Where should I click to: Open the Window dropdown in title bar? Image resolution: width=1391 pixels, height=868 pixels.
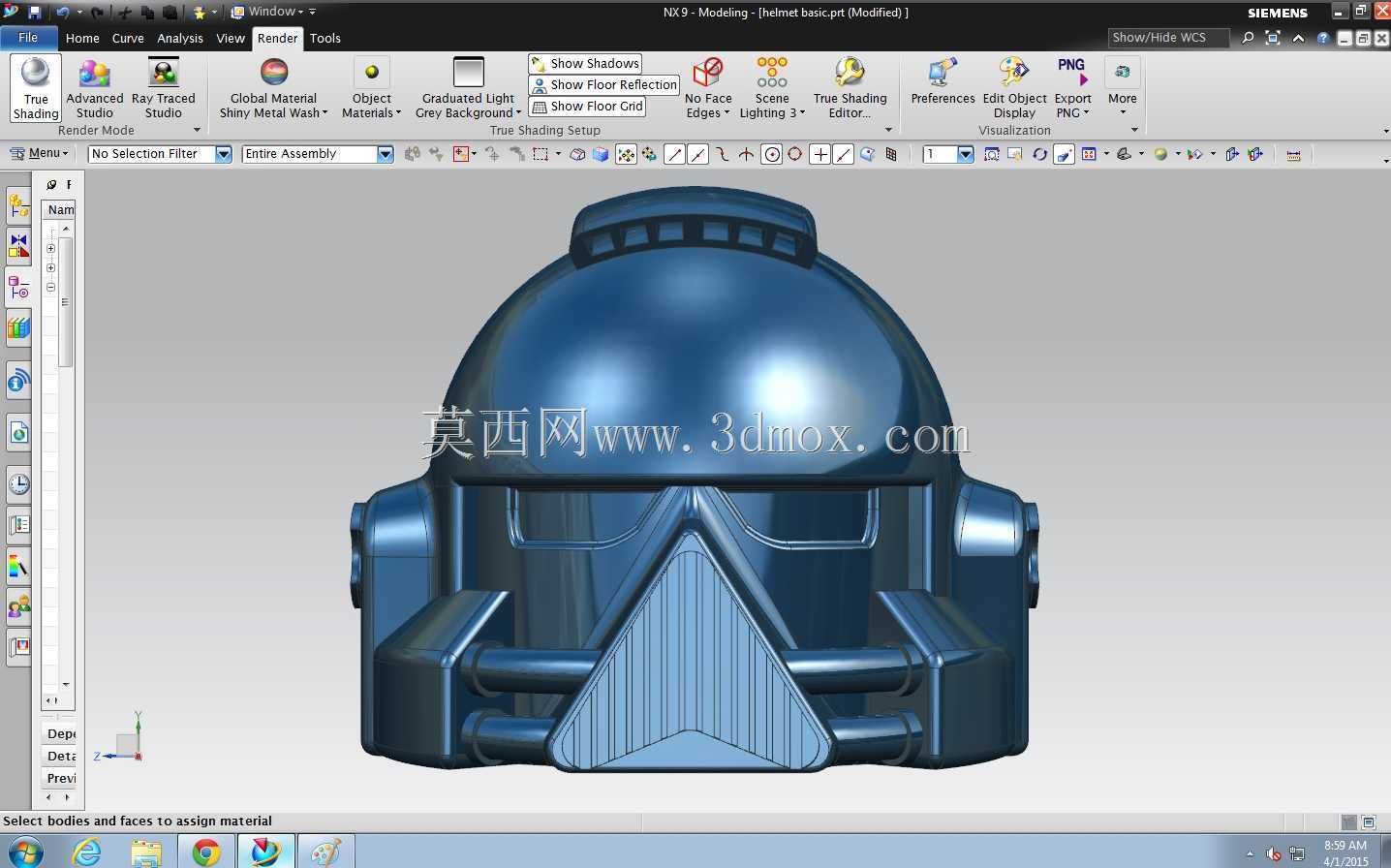coord(267,12)
